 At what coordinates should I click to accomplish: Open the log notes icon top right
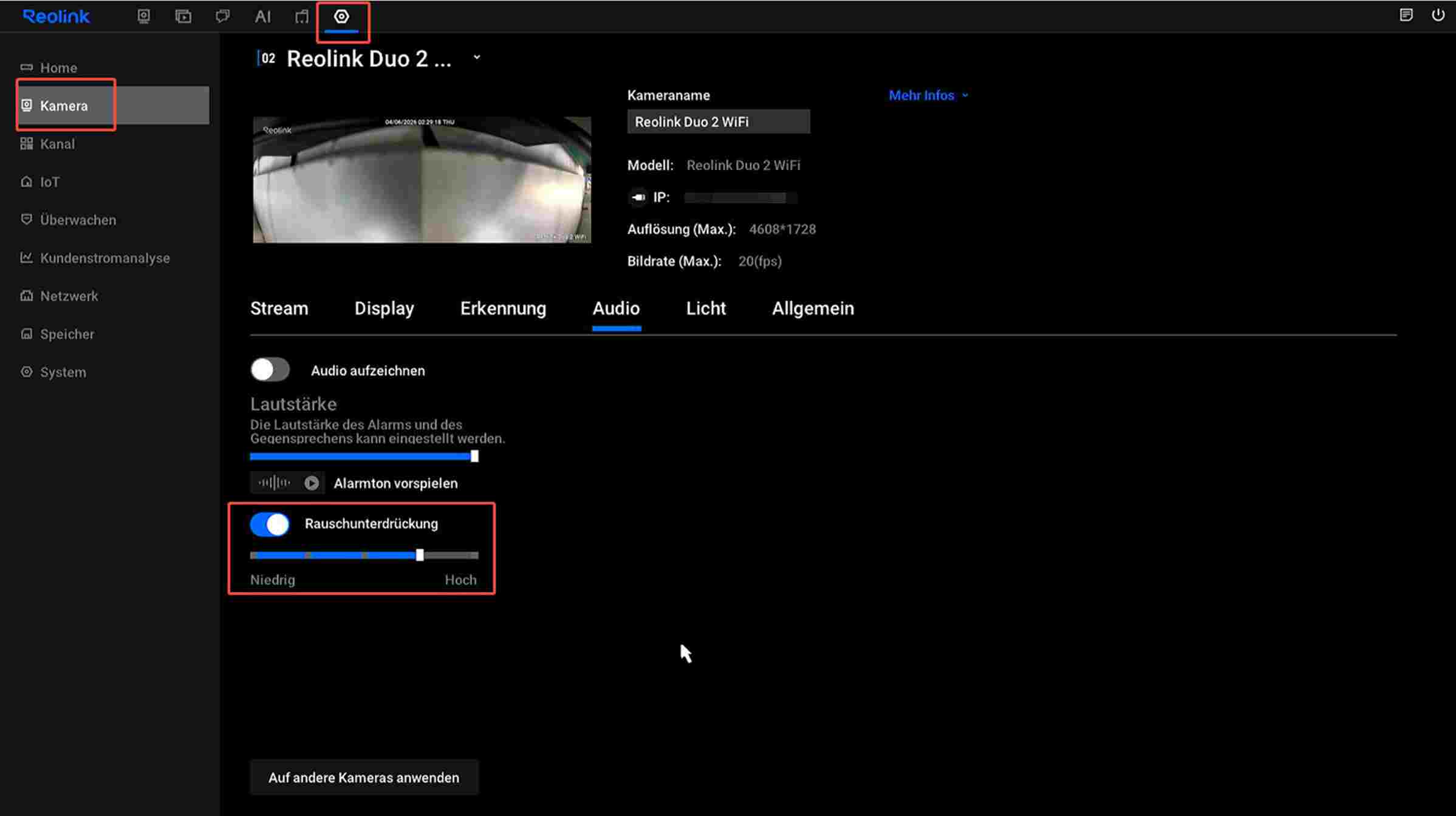pyautogui.click(x=1406, y=15)
